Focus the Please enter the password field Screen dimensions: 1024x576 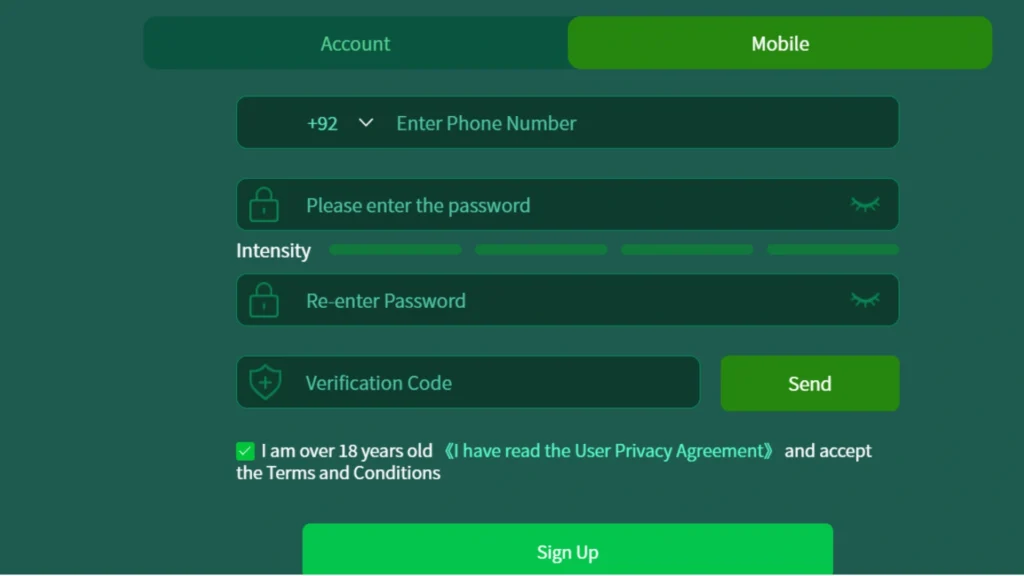click(x=568, y=205)
